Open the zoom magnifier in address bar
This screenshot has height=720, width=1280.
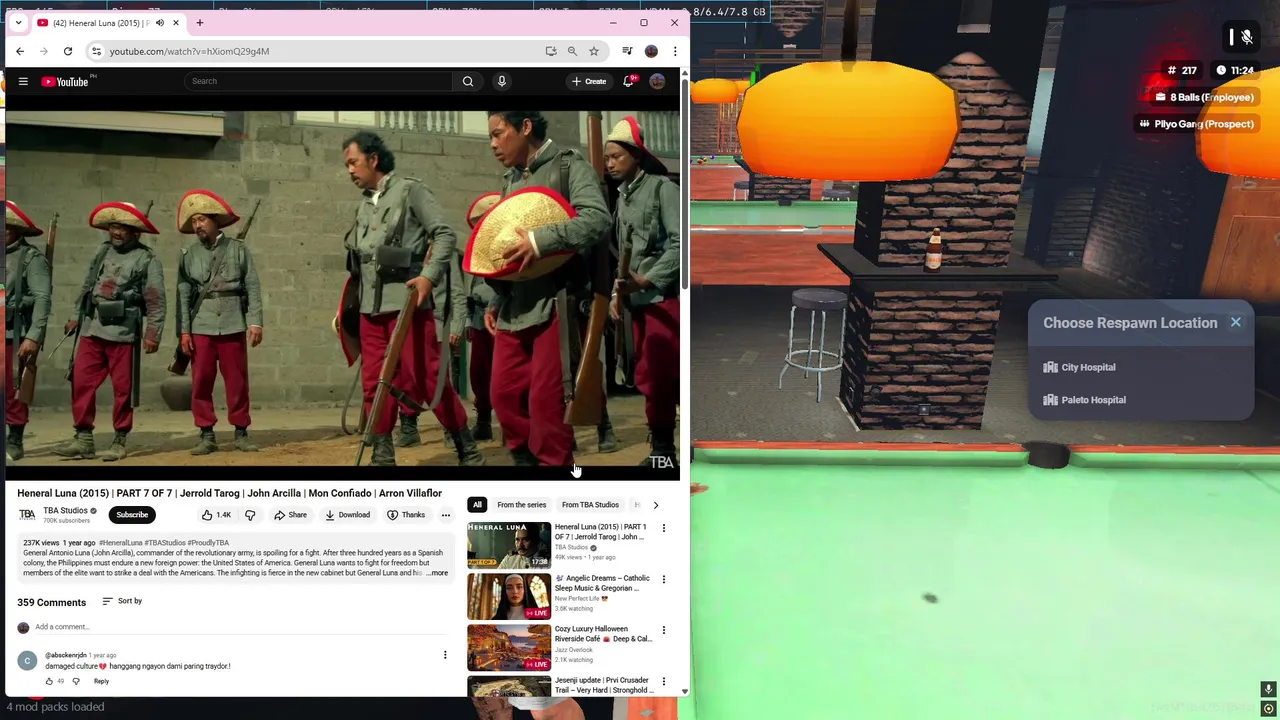(x=572, y=51)
